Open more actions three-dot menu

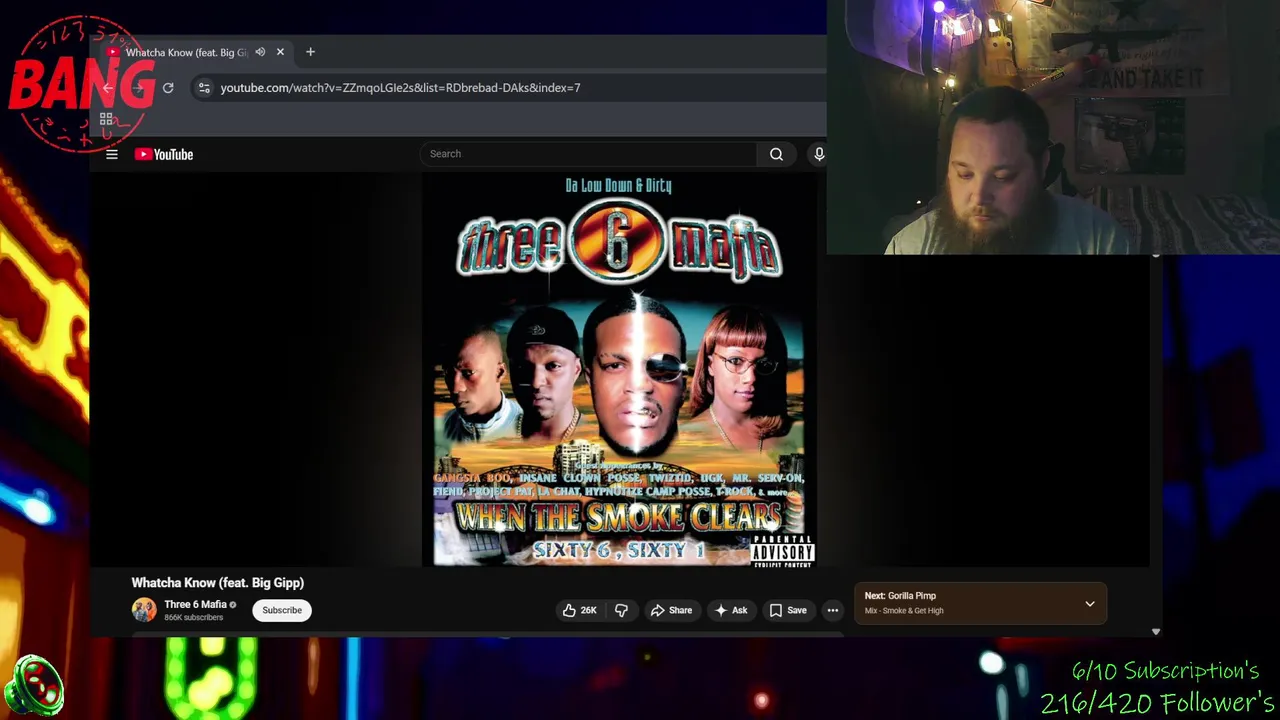coord(832,610)
